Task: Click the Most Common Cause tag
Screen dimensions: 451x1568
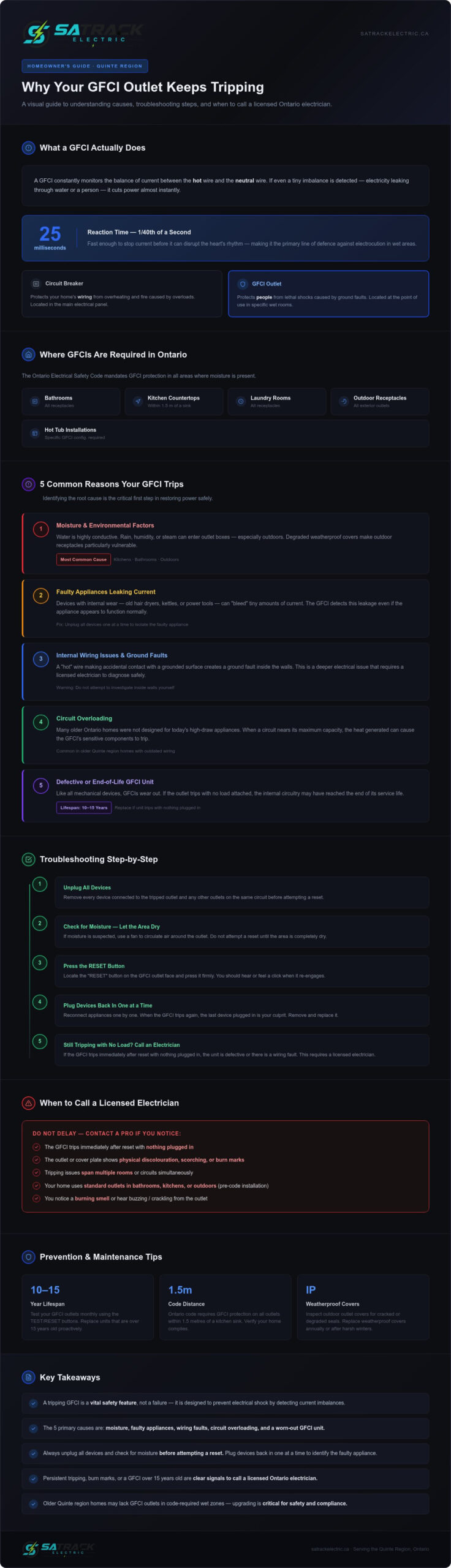Action: coord(83,559)
